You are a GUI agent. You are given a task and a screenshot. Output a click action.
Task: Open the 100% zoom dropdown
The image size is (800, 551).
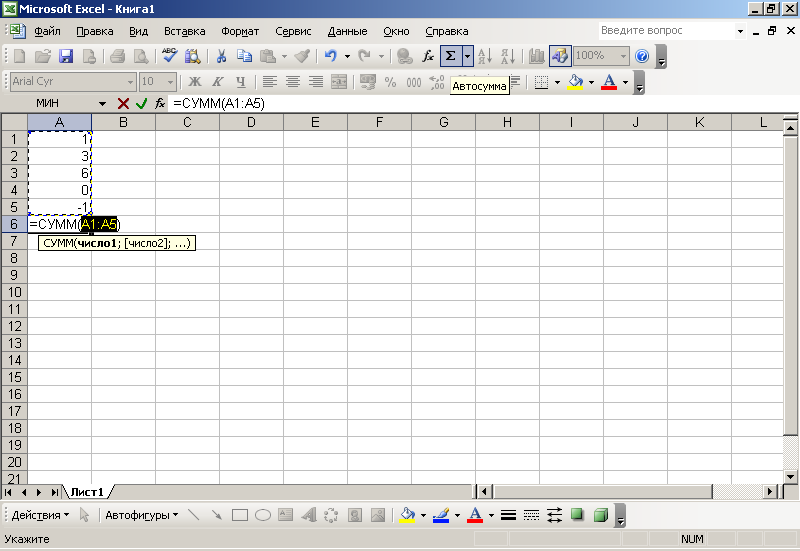tap(623, 56)
